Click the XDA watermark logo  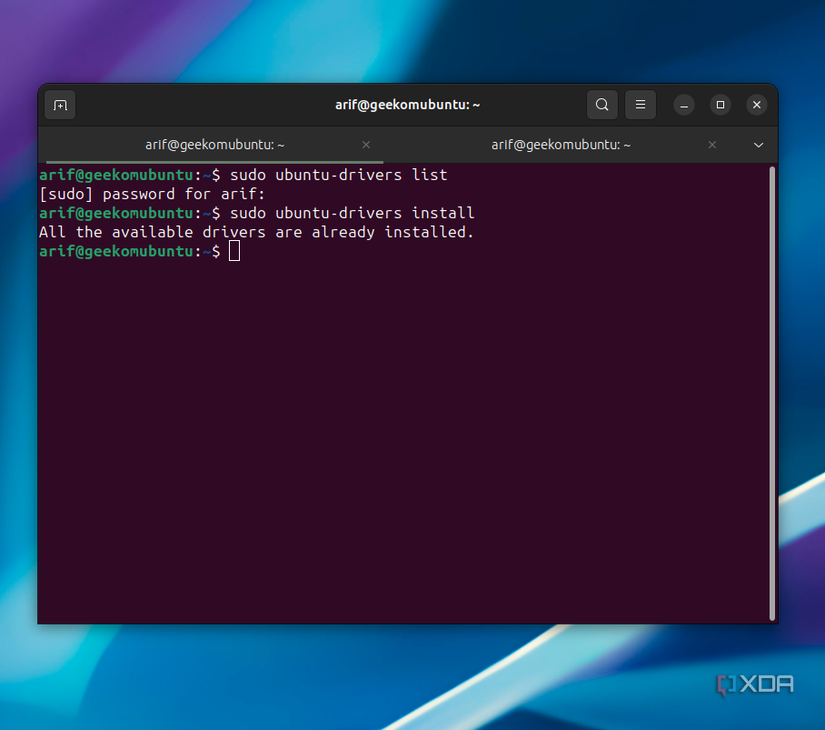pyautogui.click(x=755, y=684)
